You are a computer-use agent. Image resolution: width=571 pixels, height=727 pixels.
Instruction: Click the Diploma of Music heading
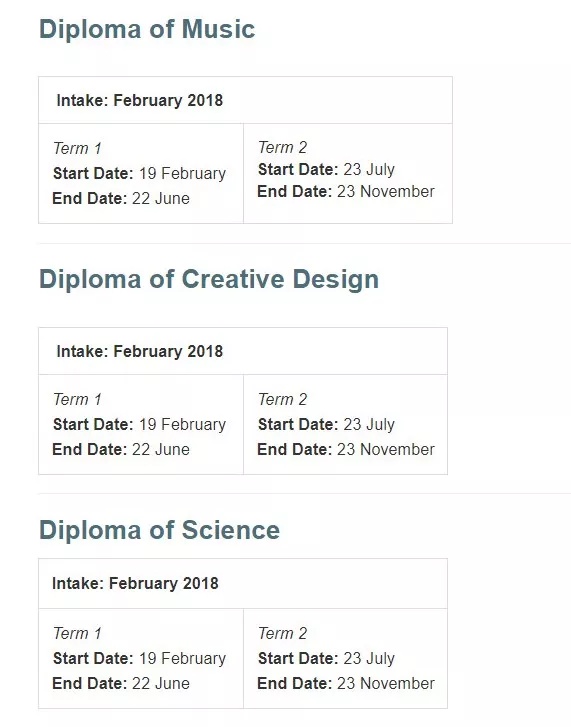pos(147,29)
